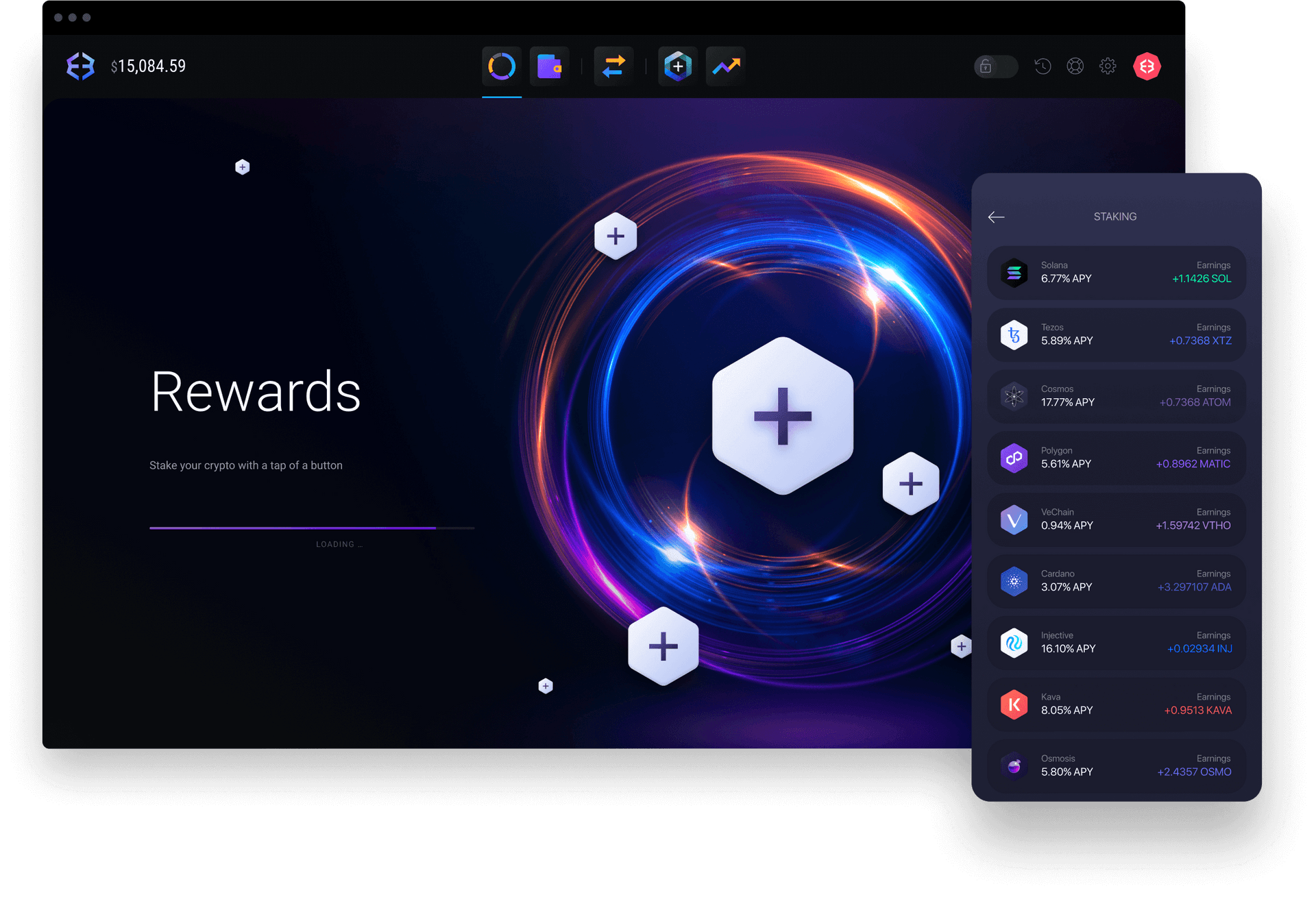Open the Exchange swap arrows icon
Viewport: 1316px width, 897px height.
613,66
